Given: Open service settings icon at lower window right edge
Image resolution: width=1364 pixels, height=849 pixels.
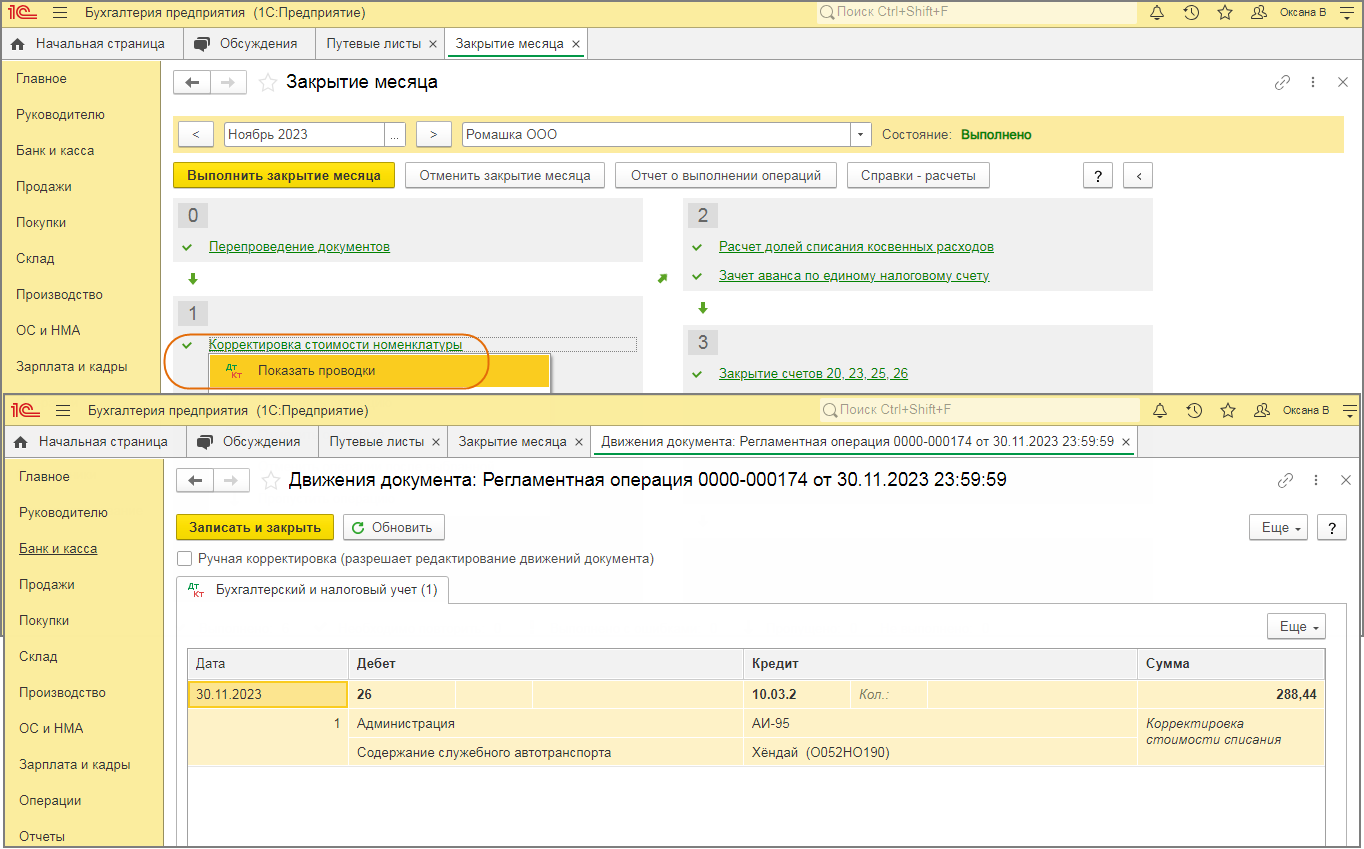Looking at the screenshot, I should point(1350,410).
